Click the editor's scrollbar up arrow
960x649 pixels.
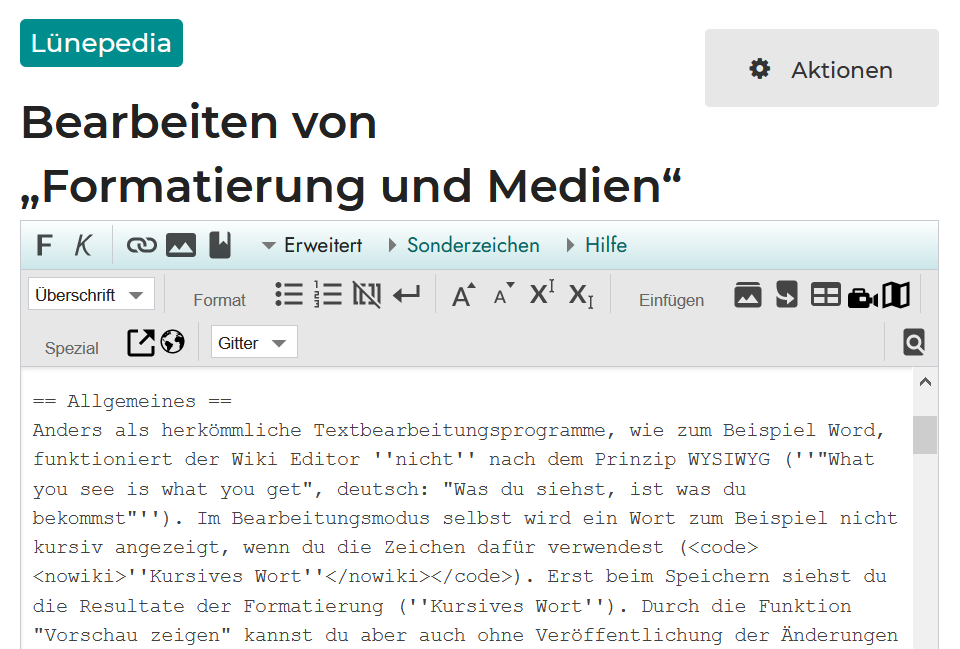tap(925, 382)
